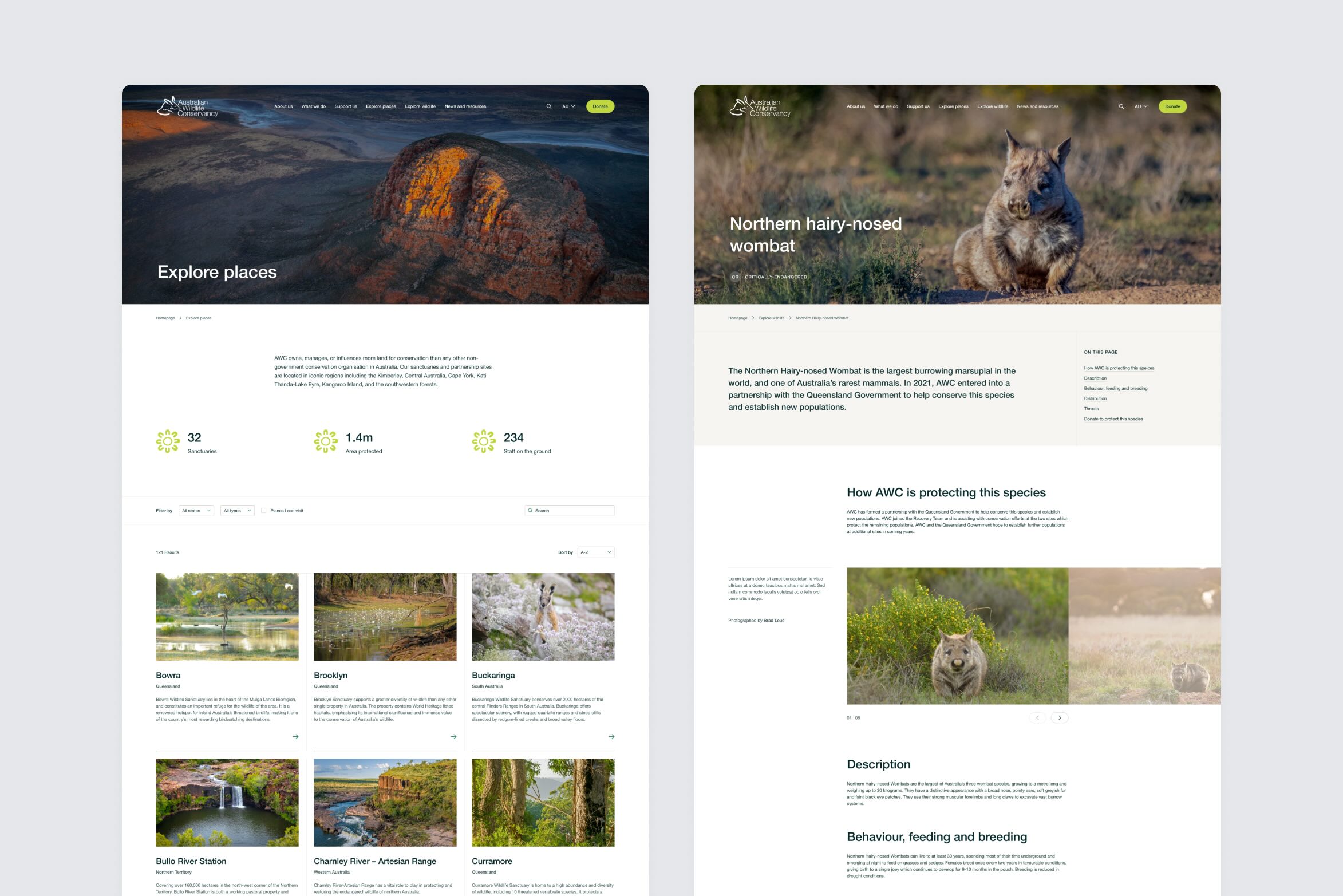The width and height of the screenshot is (1343, 896).
Task: Open About us menu on wombat page
Action: pos(856,106)
